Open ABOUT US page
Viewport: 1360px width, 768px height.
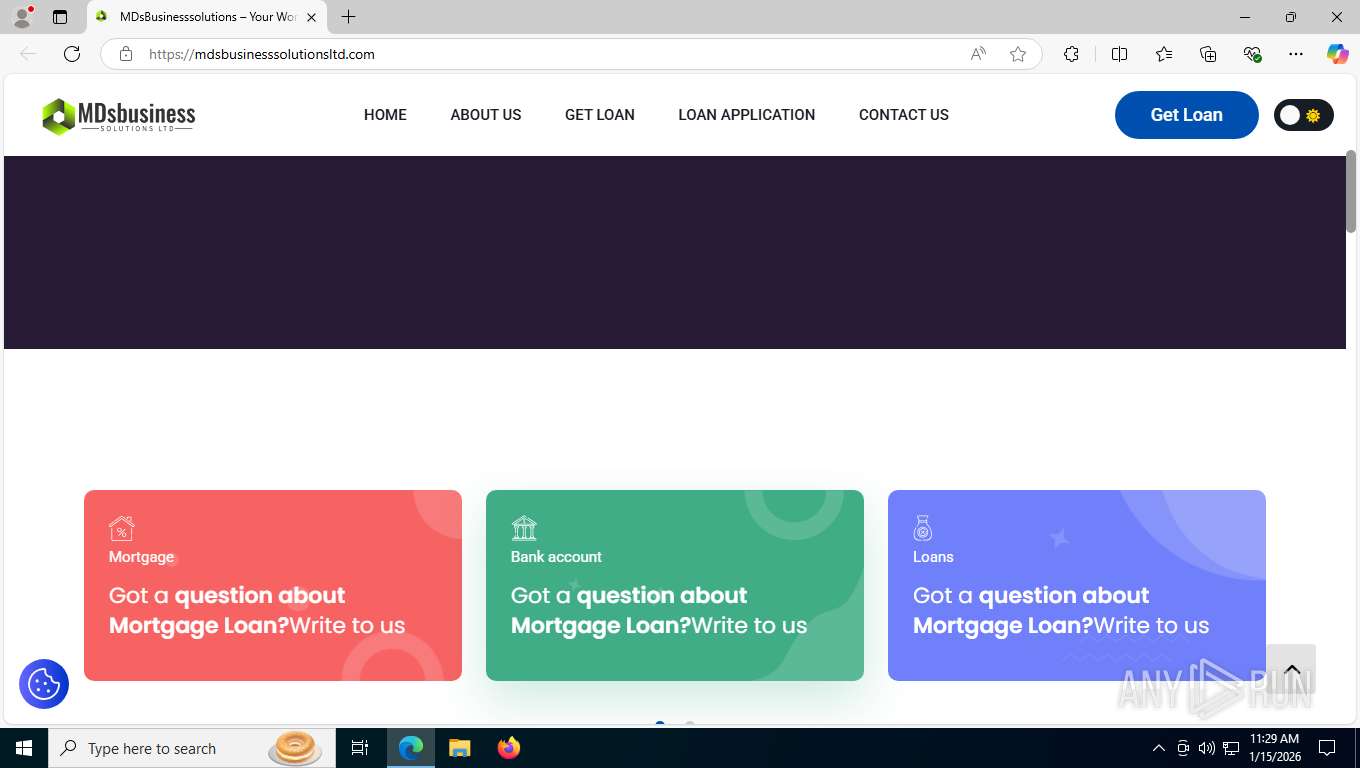pos(486,115)
